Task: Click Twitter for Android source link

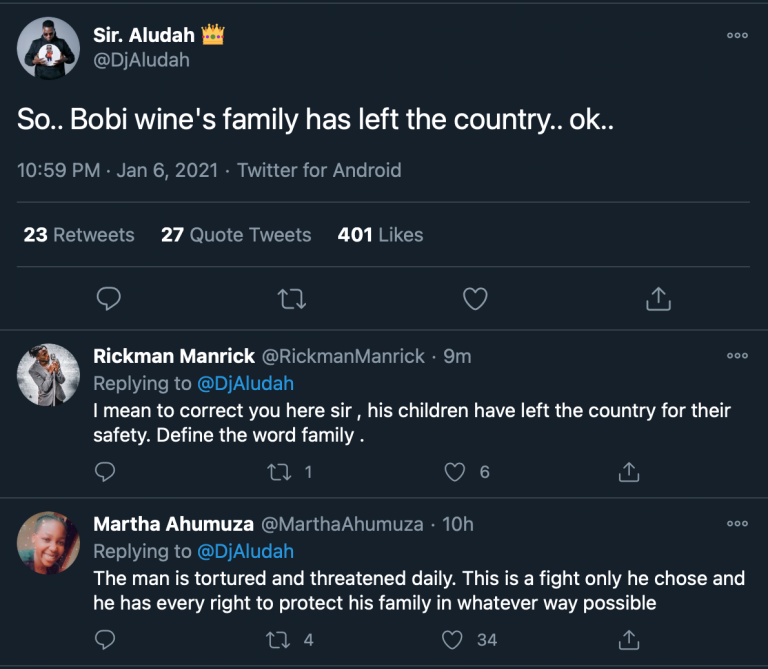Action: pos(318,170)
